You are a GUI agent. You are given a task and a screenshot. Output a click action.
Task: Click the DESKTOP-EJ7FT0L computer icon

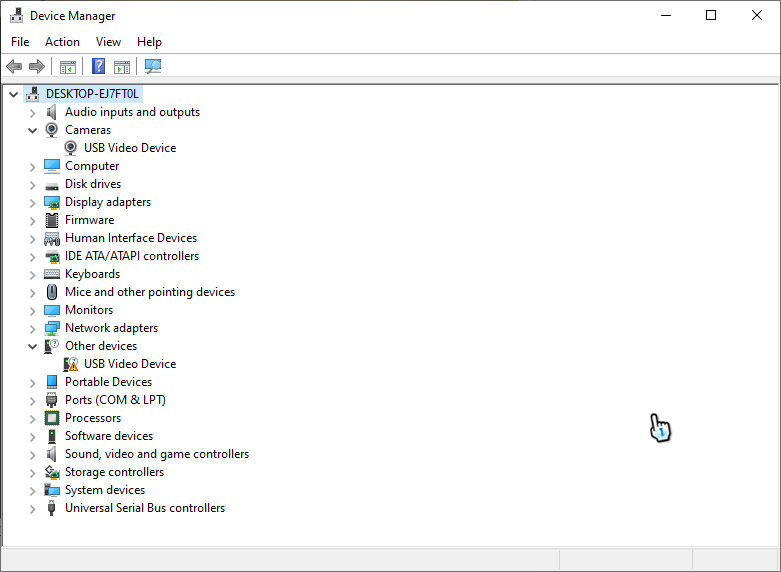(x=32, y=94)
